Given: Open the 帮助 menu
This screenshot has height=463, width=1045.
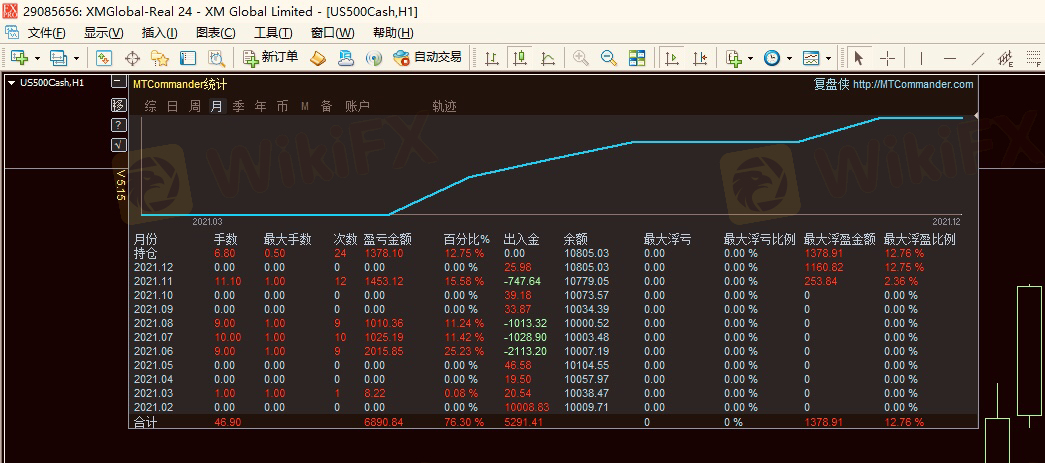Looking at the screenshot, I should [385, 33].
